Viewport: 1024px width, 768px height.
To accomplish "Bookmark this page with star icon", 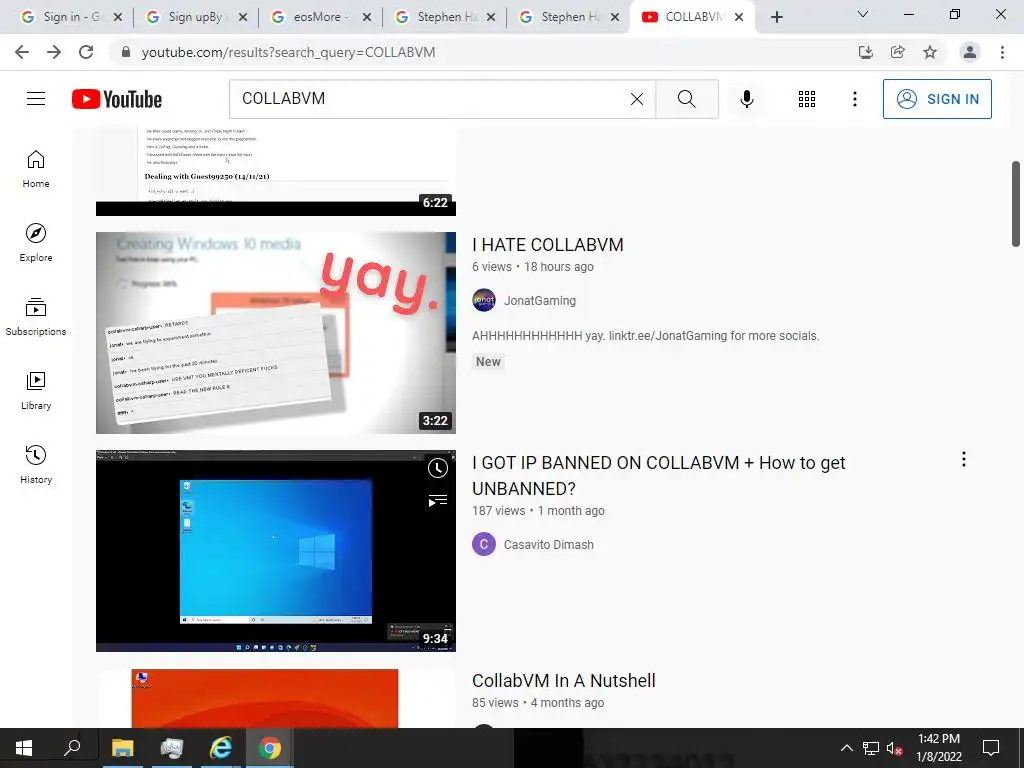I will point(929,52).
